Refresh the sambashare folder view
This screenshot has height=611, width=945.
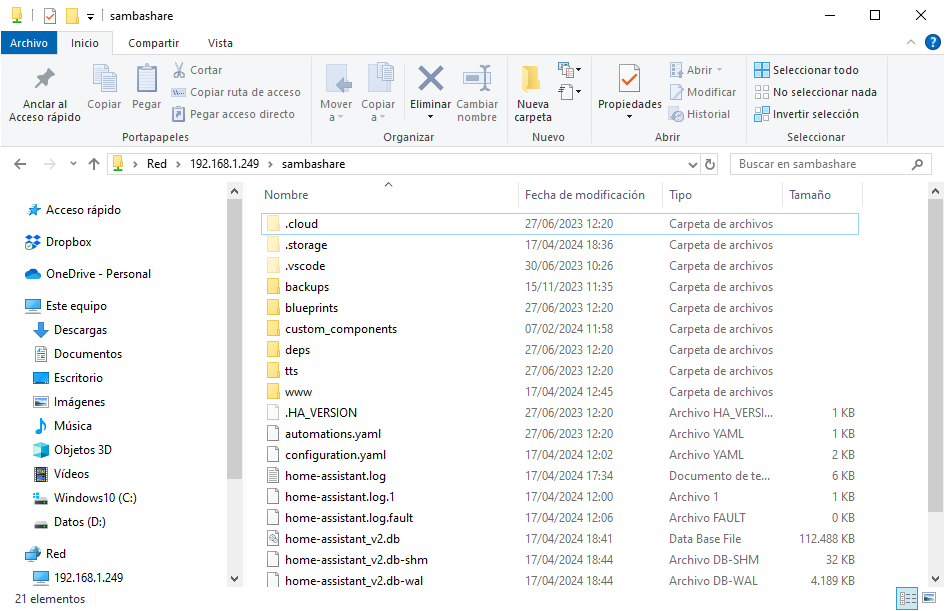(710, 164)
